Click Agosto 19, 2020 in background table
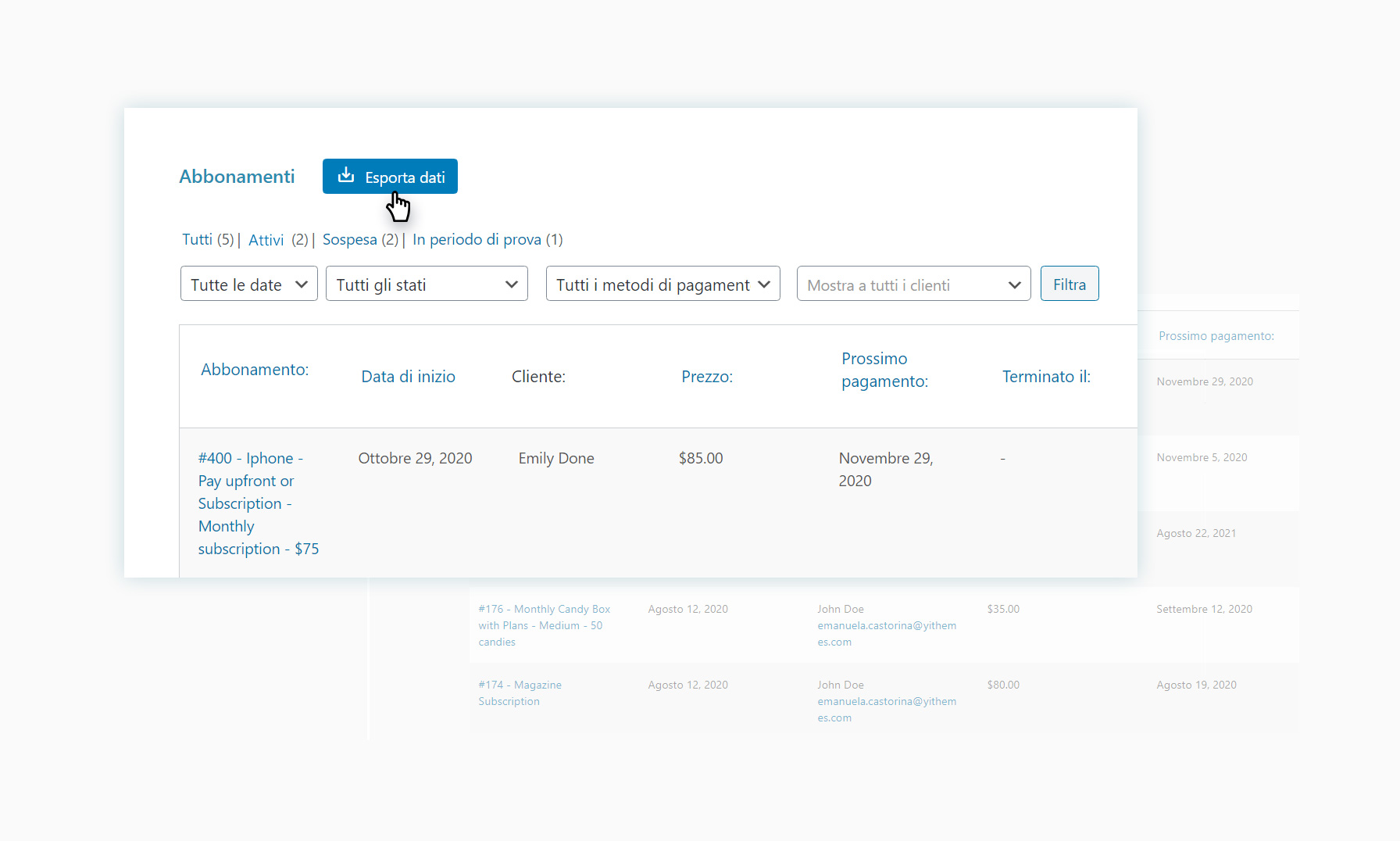This screenshot has height=841, width=1400. tap(1196, 685)
